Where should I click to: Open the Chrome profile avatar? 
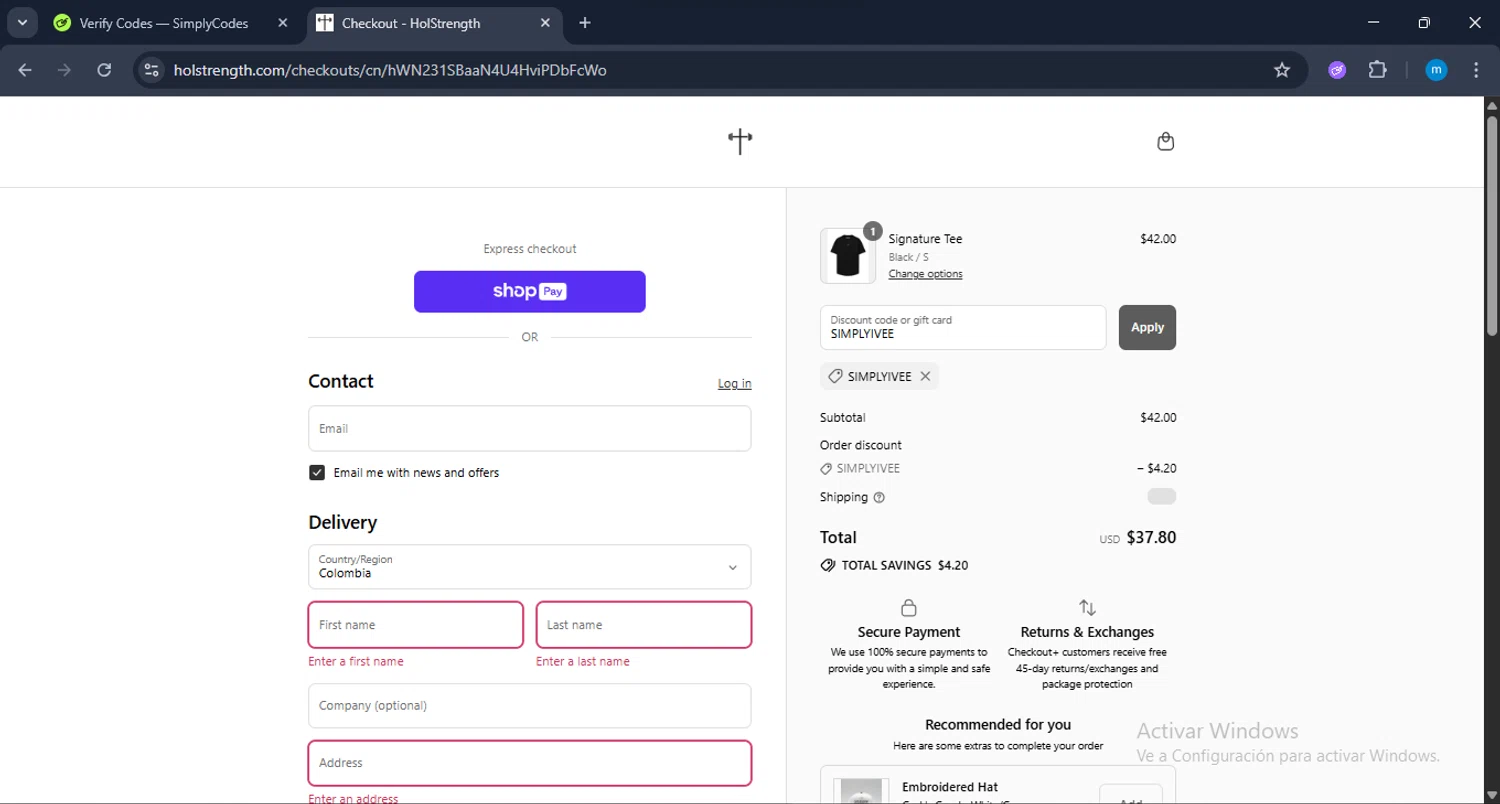tap(1436, 70)
